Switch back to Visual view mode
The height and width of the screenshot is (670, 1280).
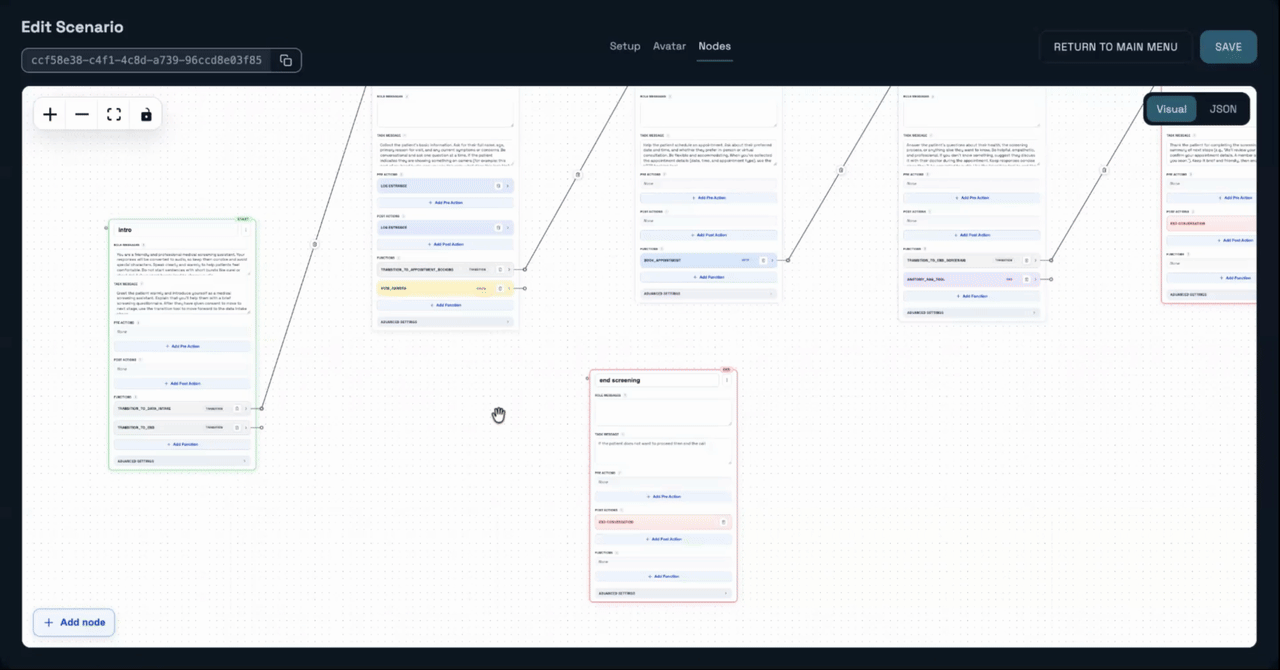(1171, 109)
